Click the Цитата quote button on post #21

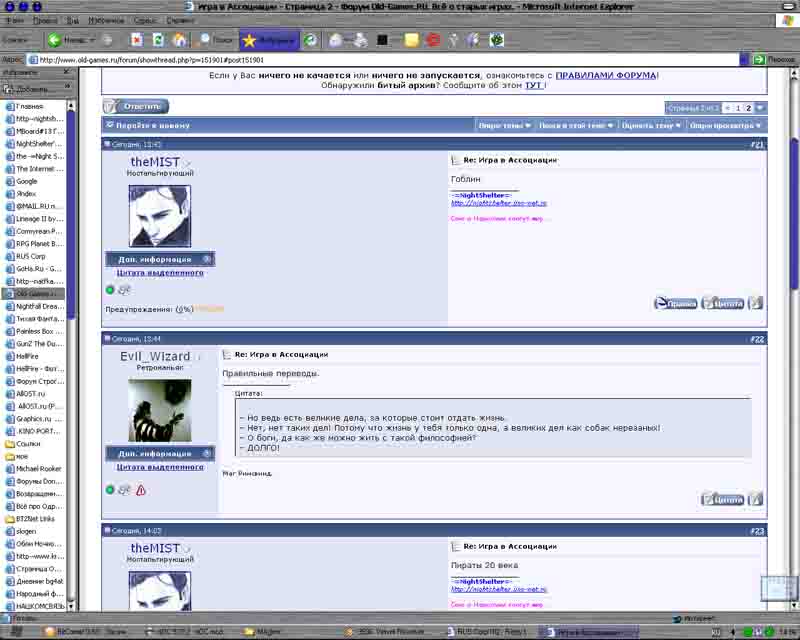723,303
